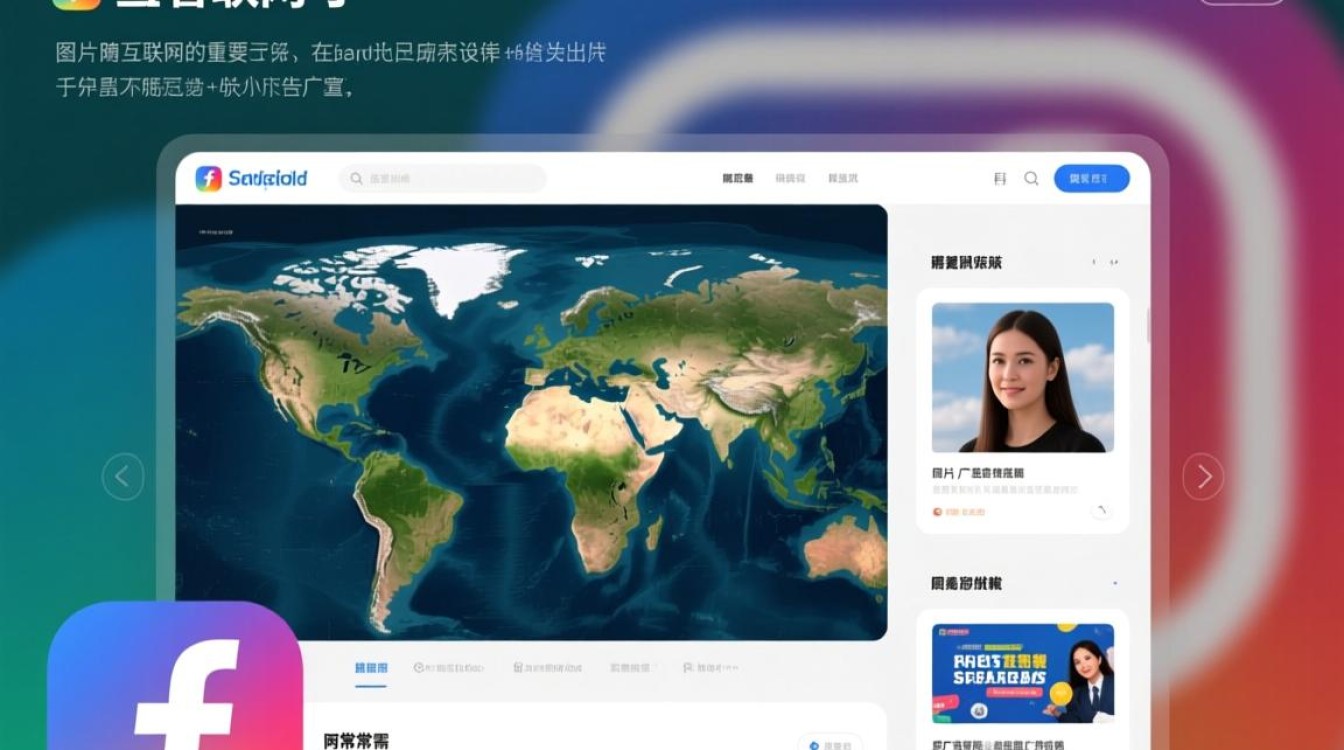
Task: Open the woman portrait photo card
Action: pos(1023,377)
